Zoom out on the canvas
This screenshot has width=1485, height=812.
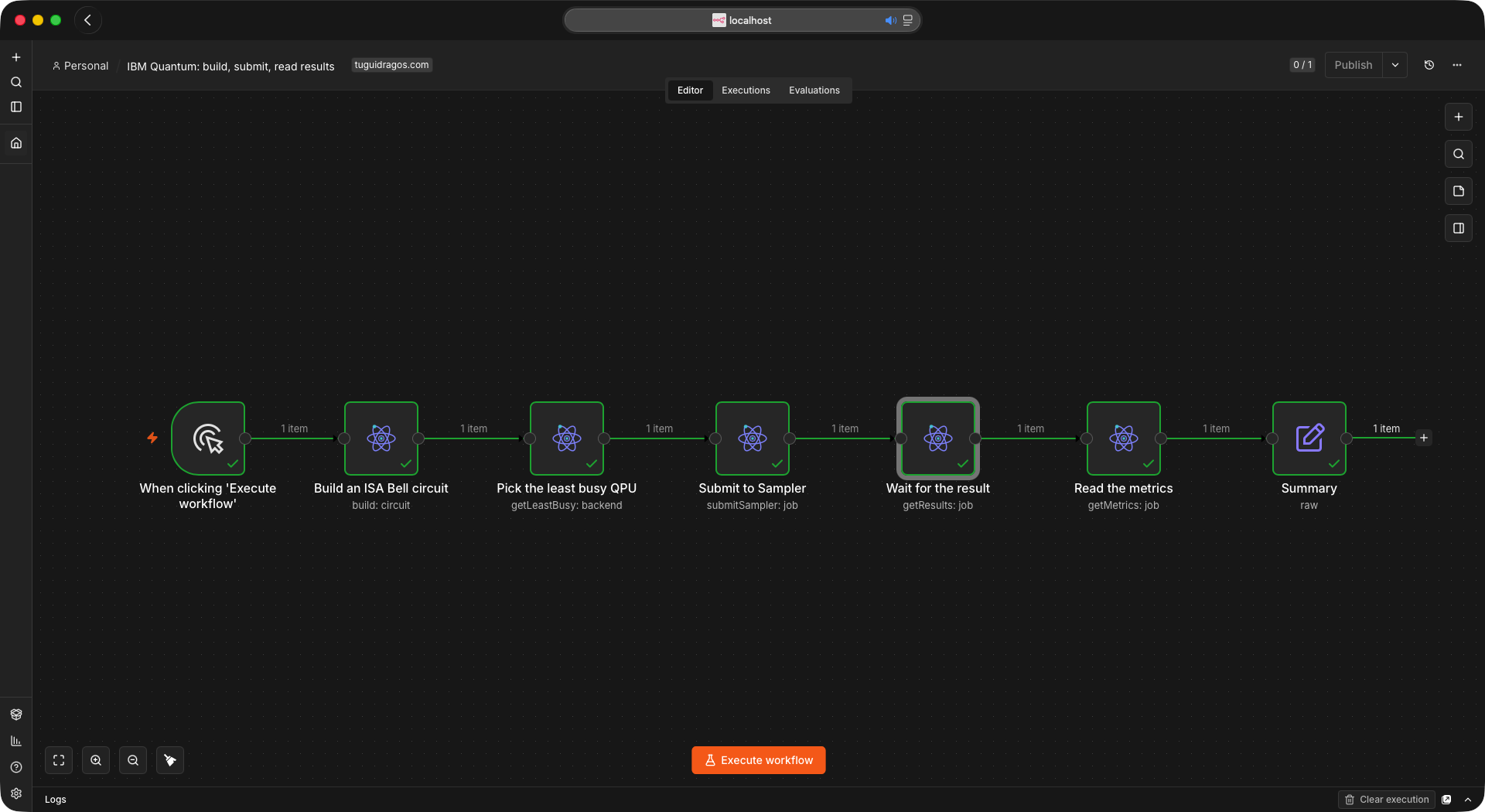click(x=133, y=760)
